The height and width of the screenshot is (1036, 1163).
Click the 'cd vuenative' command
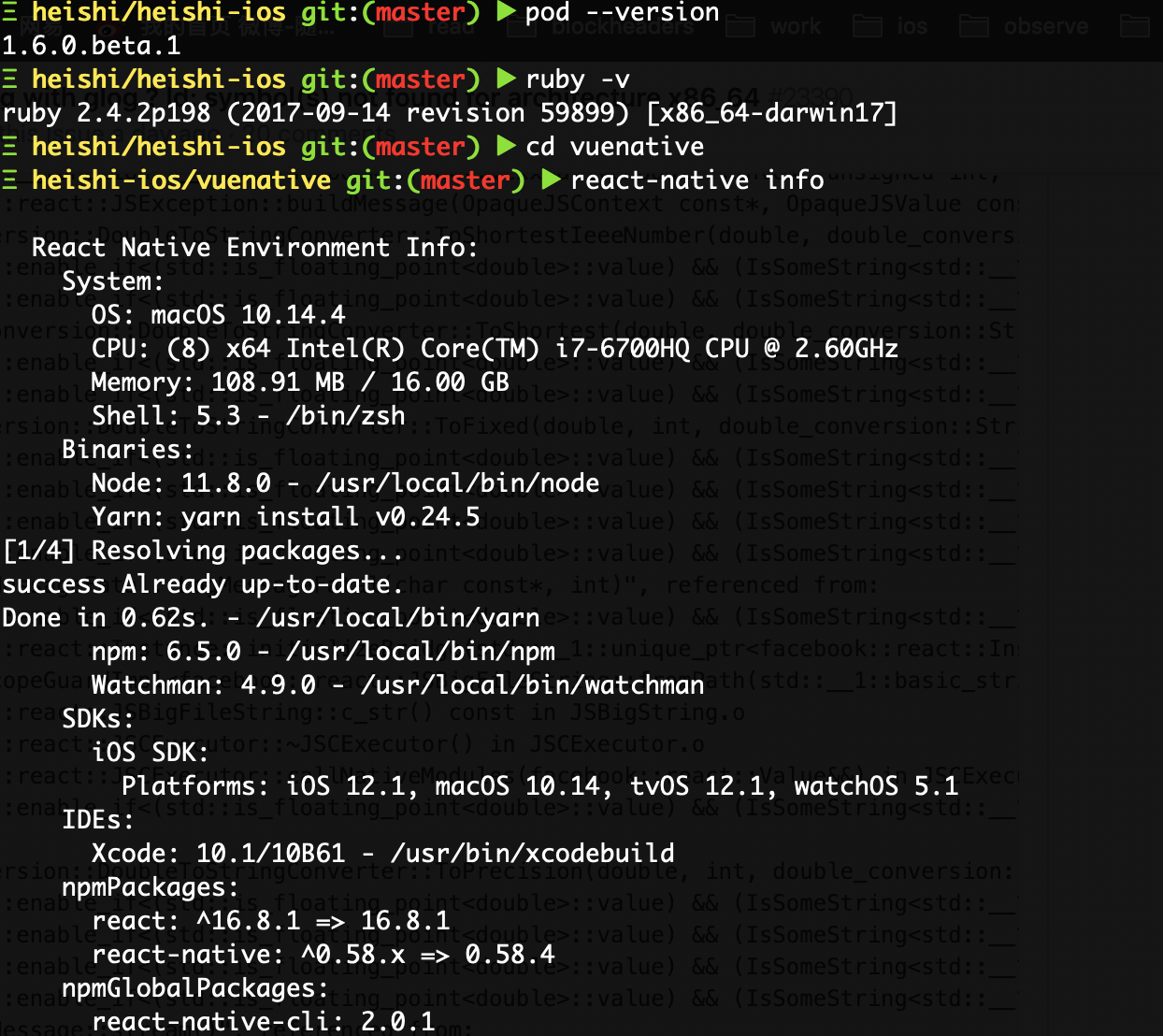click(x=615, y=147)
